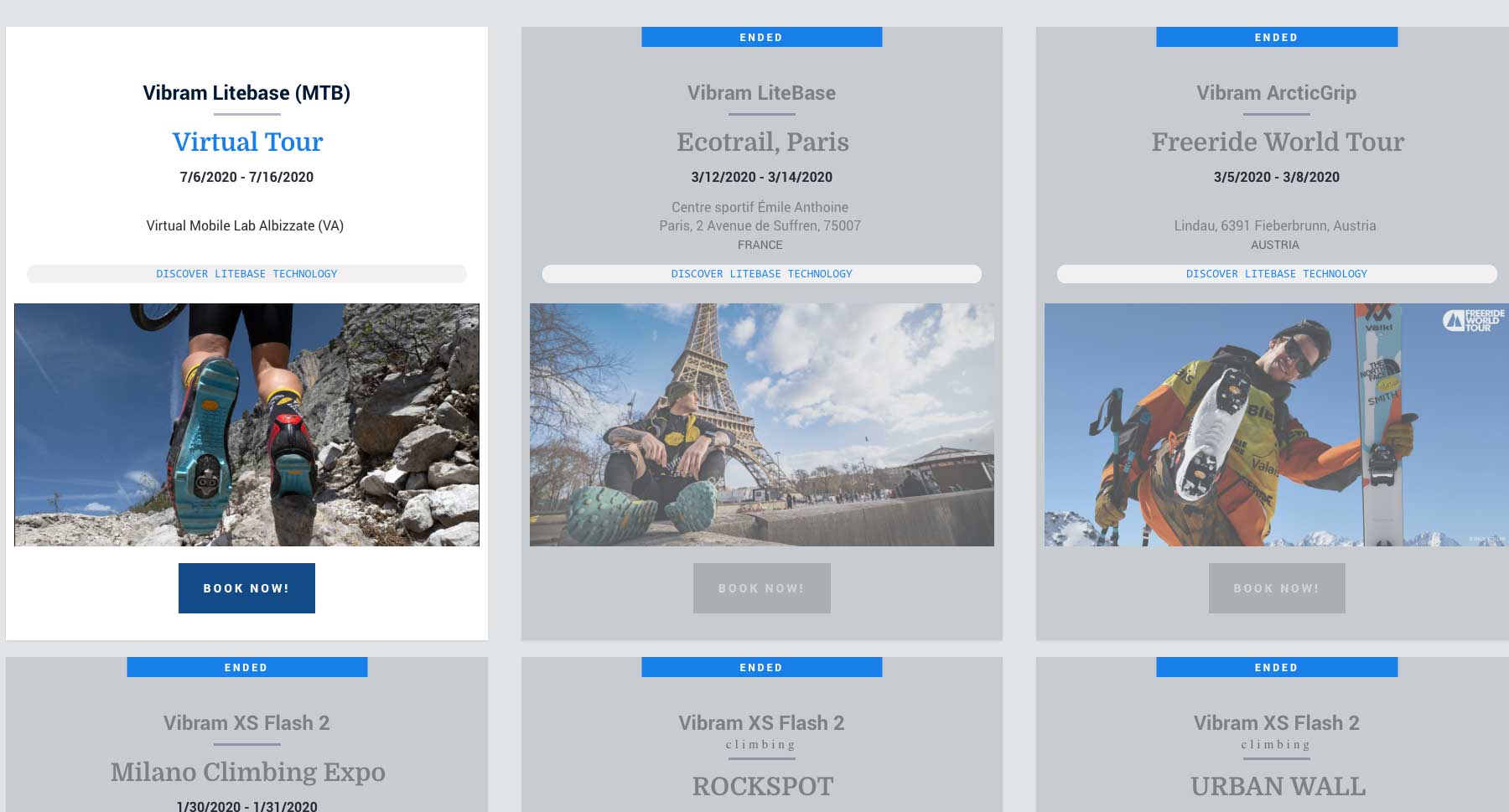
Task: Click ENDED badge on Ecotrail Paris card
Action: coord(761,37)
